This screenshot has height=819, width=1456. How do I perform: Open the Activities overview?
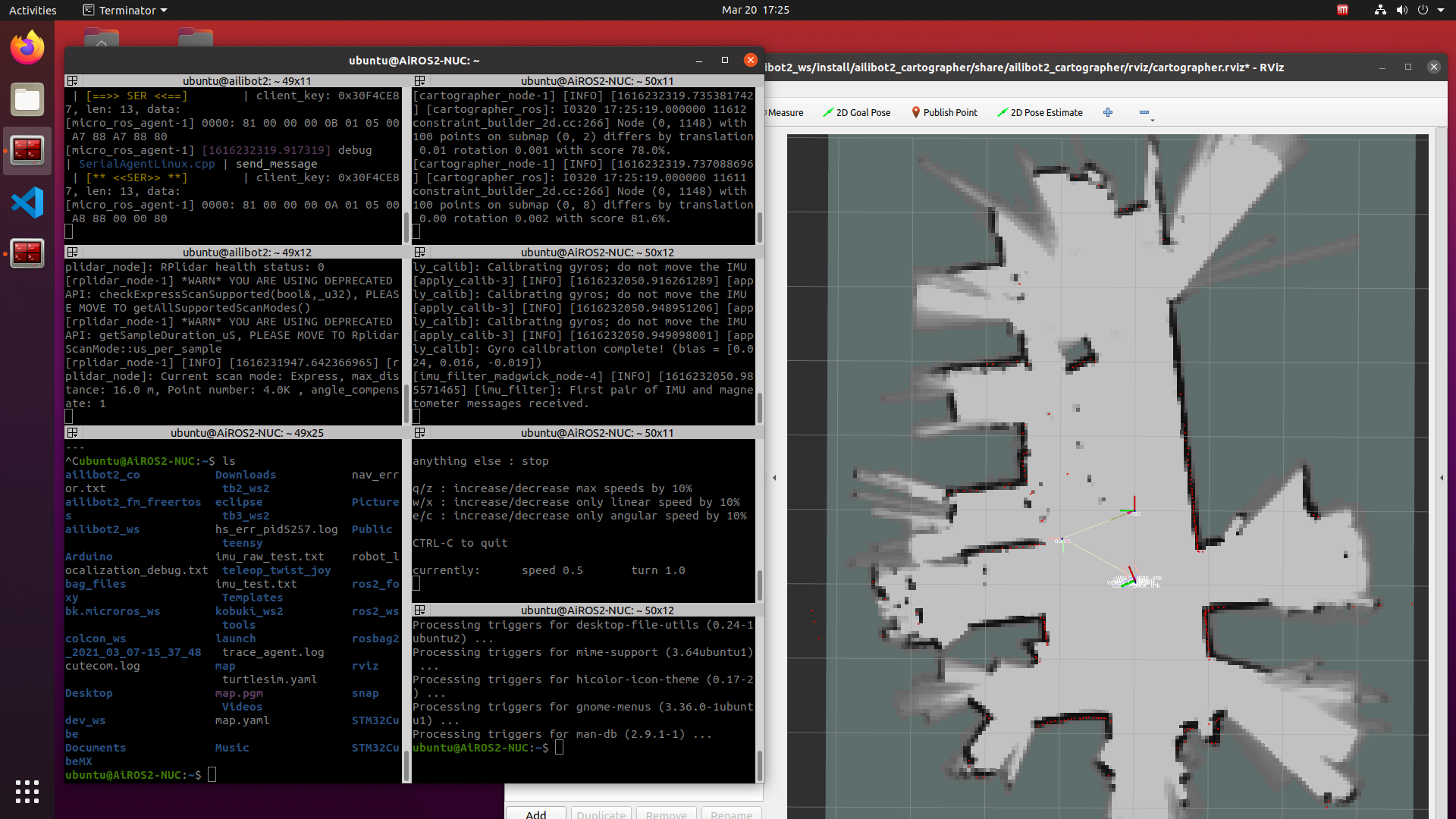pos(33,10)
